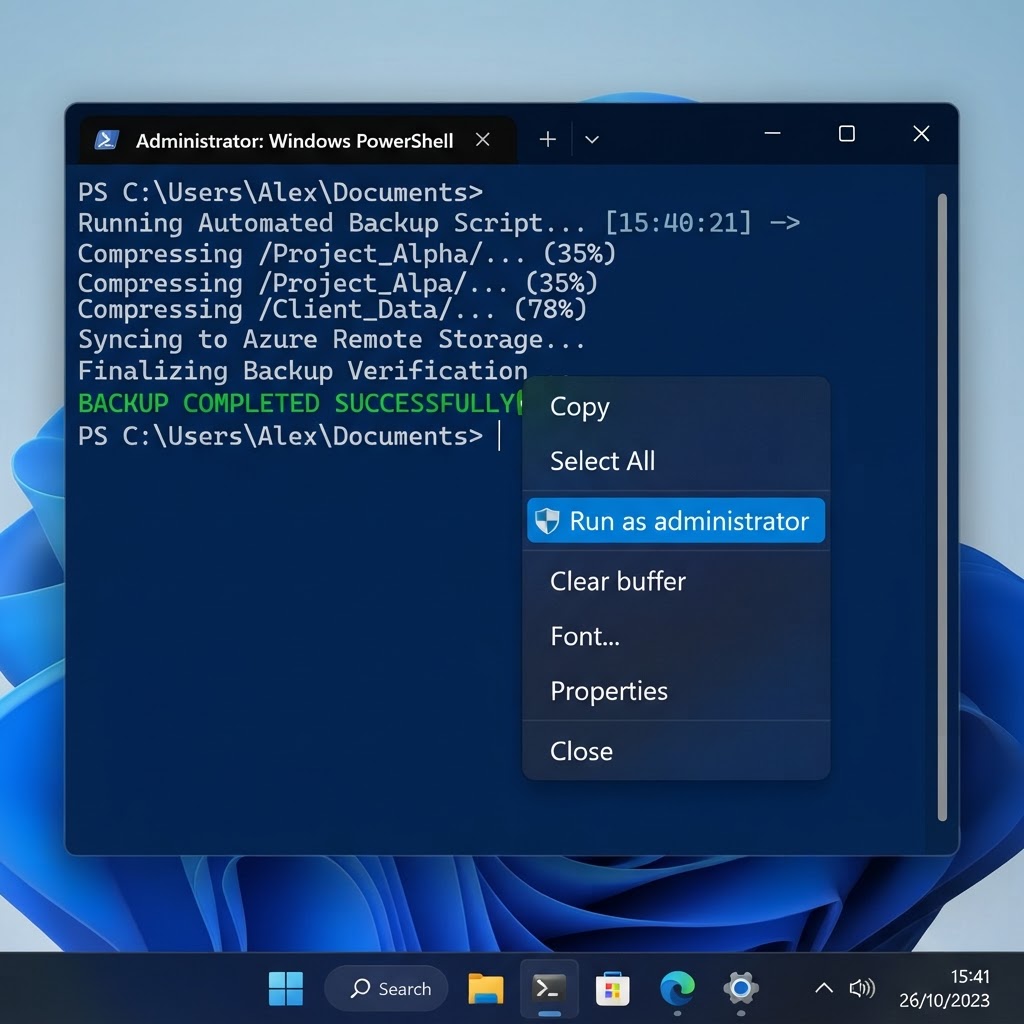Click the taskbar Search box
Image resolution: width=1024 pixels, height=1024 pixels.
pyautogui.click(x=387, y=989)
